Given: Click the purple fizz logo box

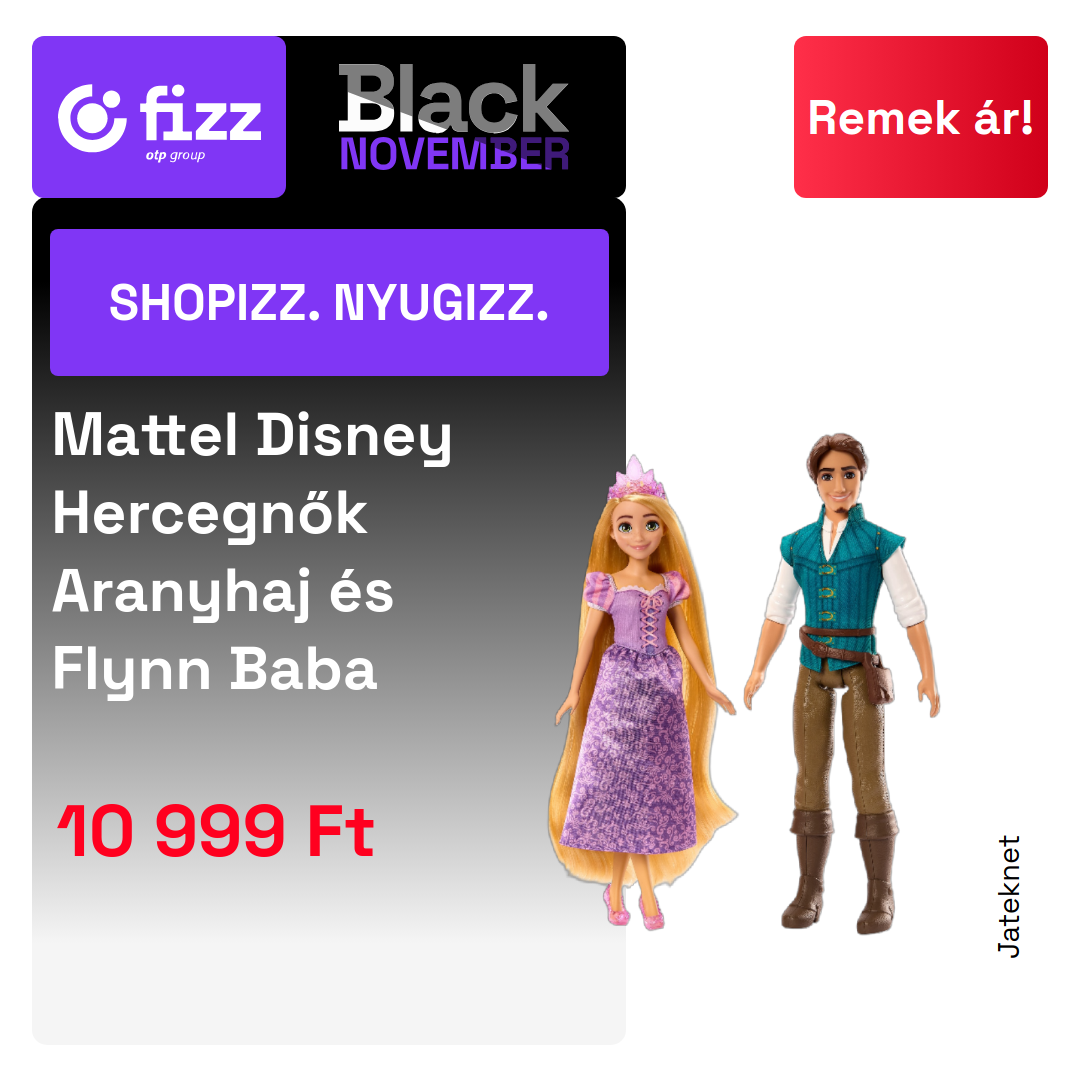Looking at the screenshot, I should pyautogui.click(x=159, y=117).
